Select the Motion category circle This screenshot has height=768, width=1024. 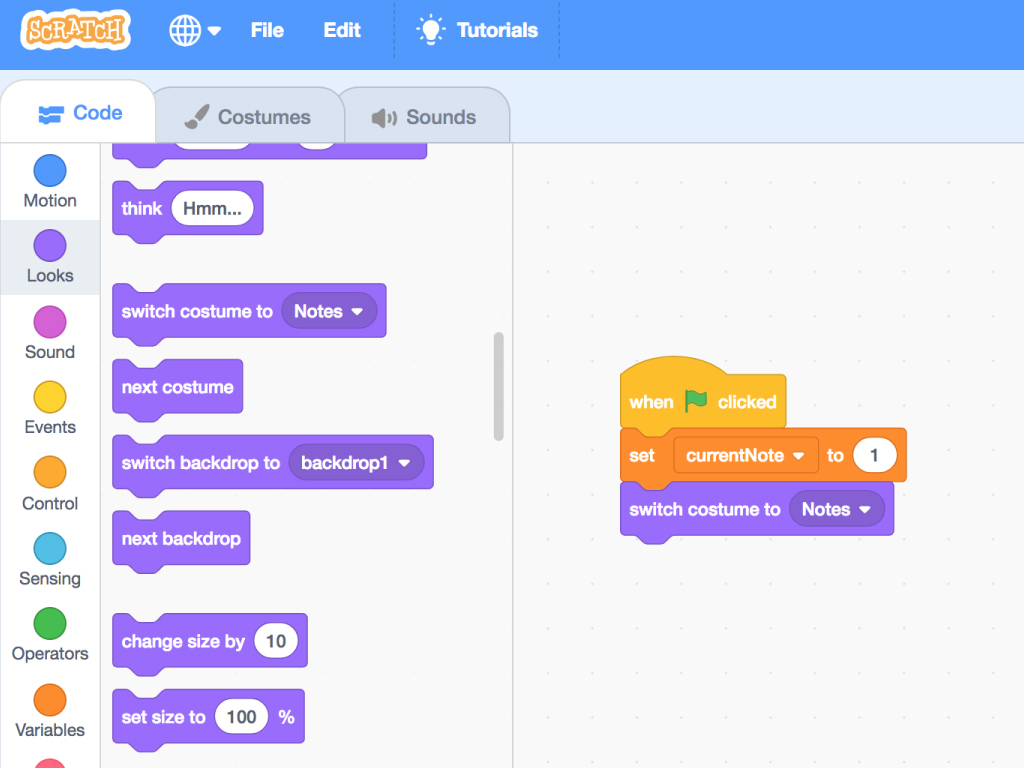(x=50, y=170)
